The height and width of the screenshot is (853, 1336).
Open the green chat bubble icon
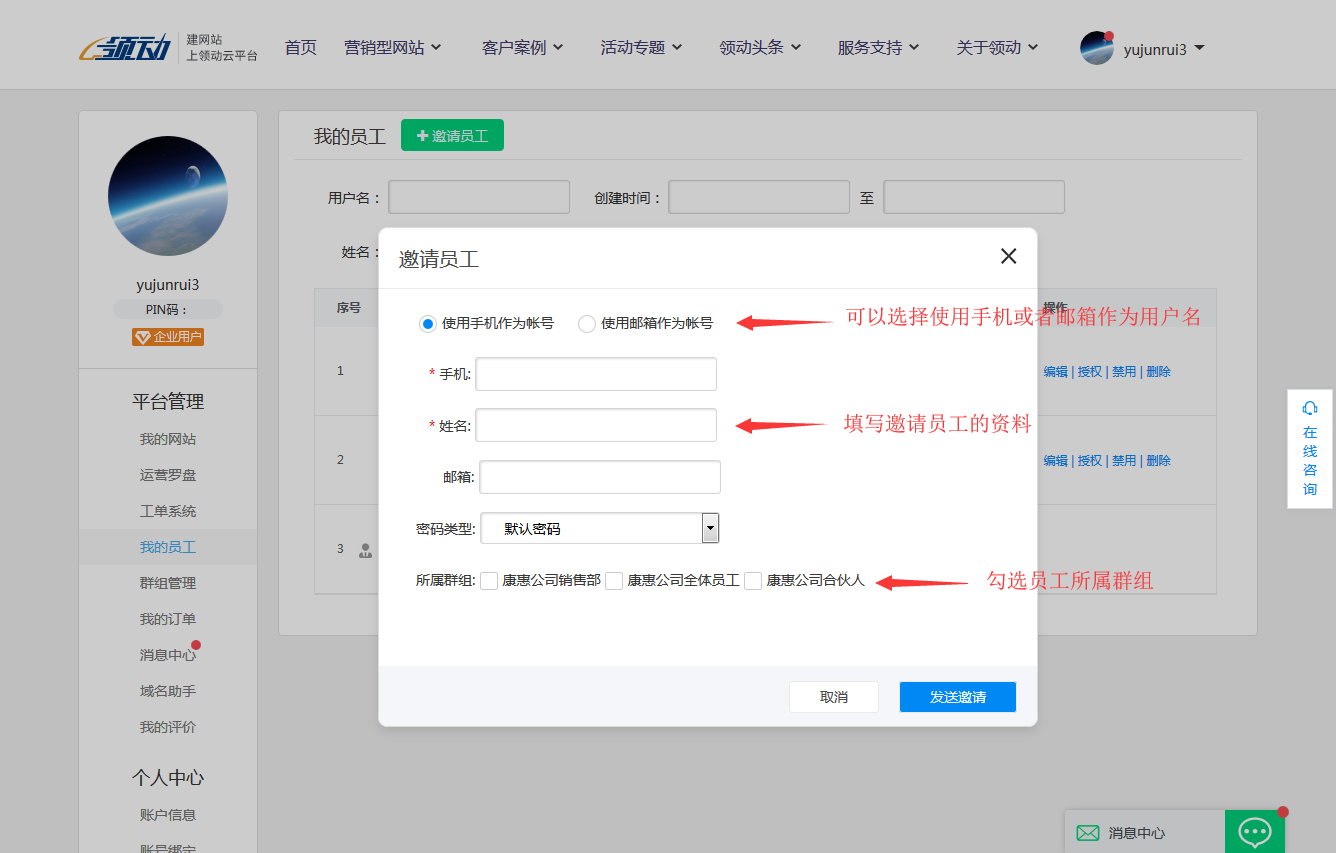[1254, 831]
